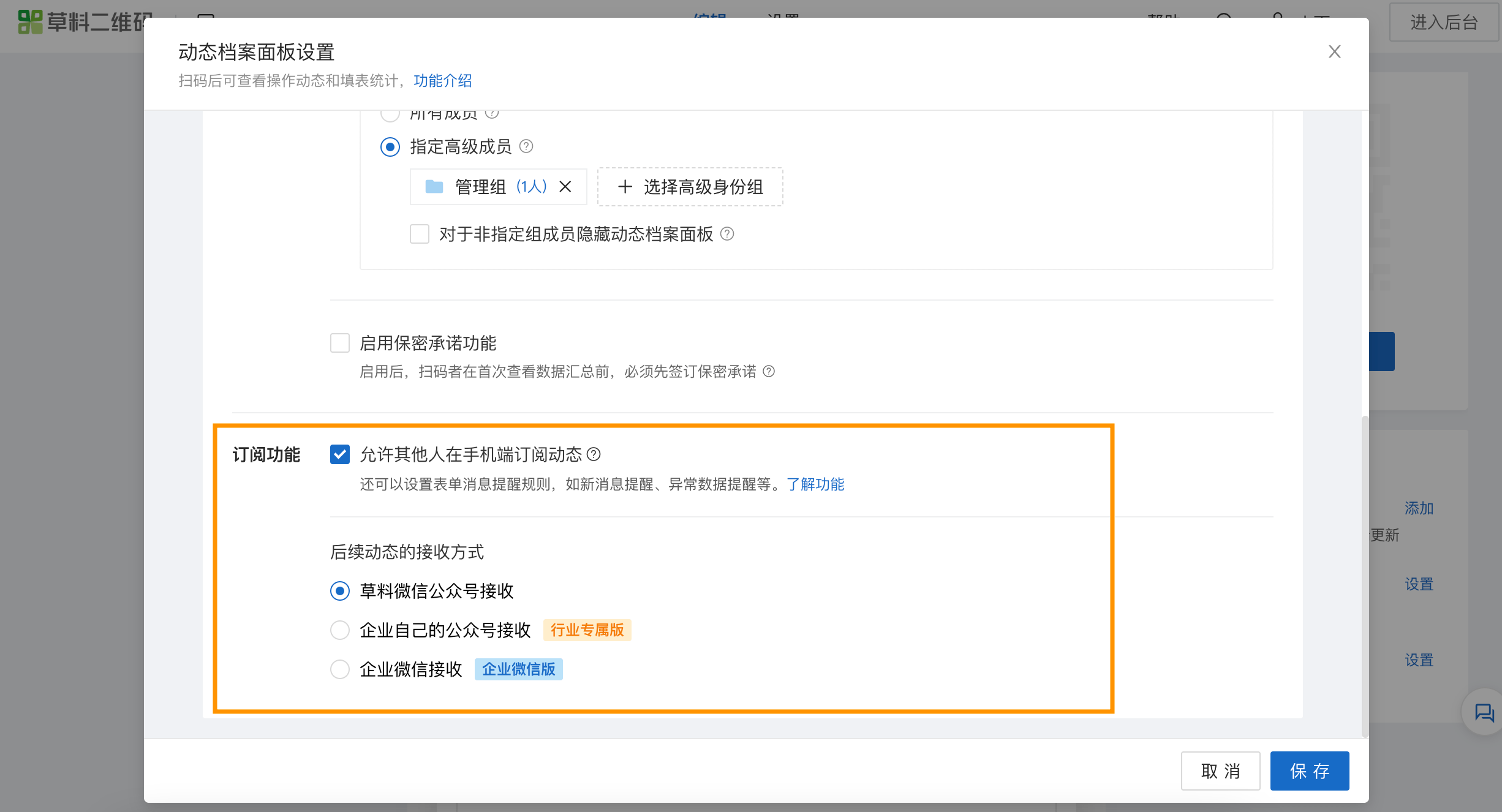Add group via 选择高级身份组

[690, 187]
